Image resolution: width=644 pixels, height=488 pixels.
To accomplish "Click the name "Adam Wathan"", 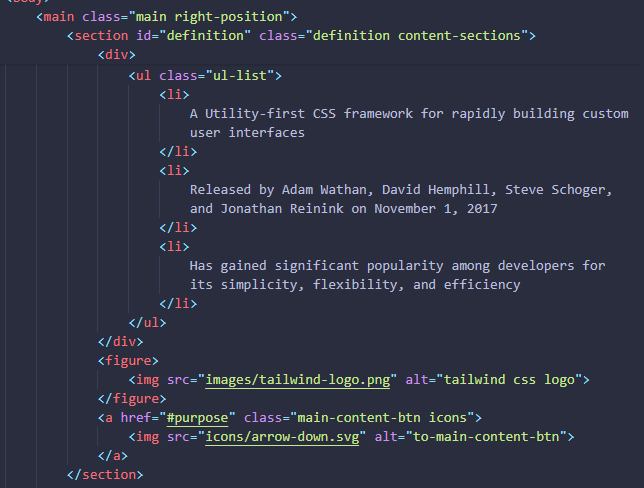I will click(x=324, y=190).
